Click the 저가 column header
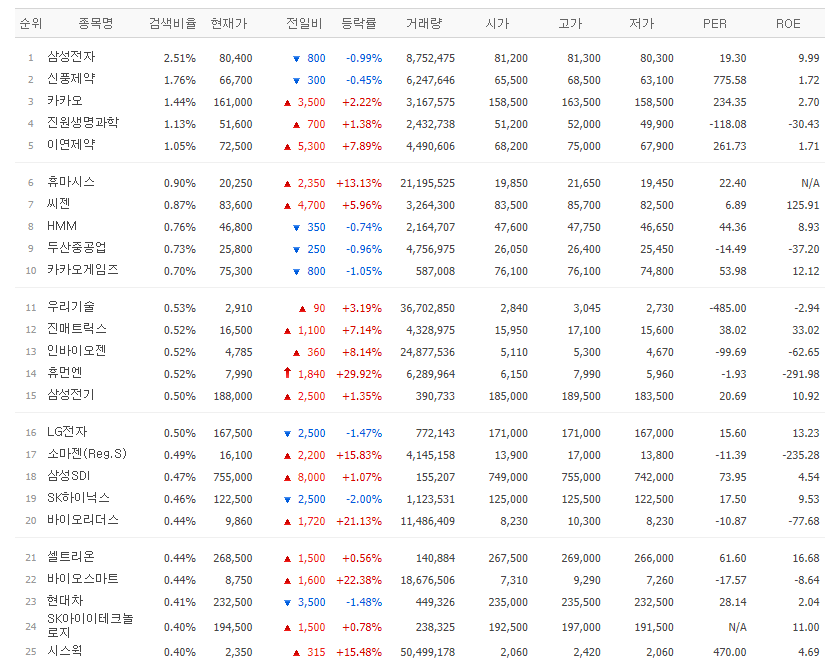Screen dimensions: 833x665 tap(642, 23)
